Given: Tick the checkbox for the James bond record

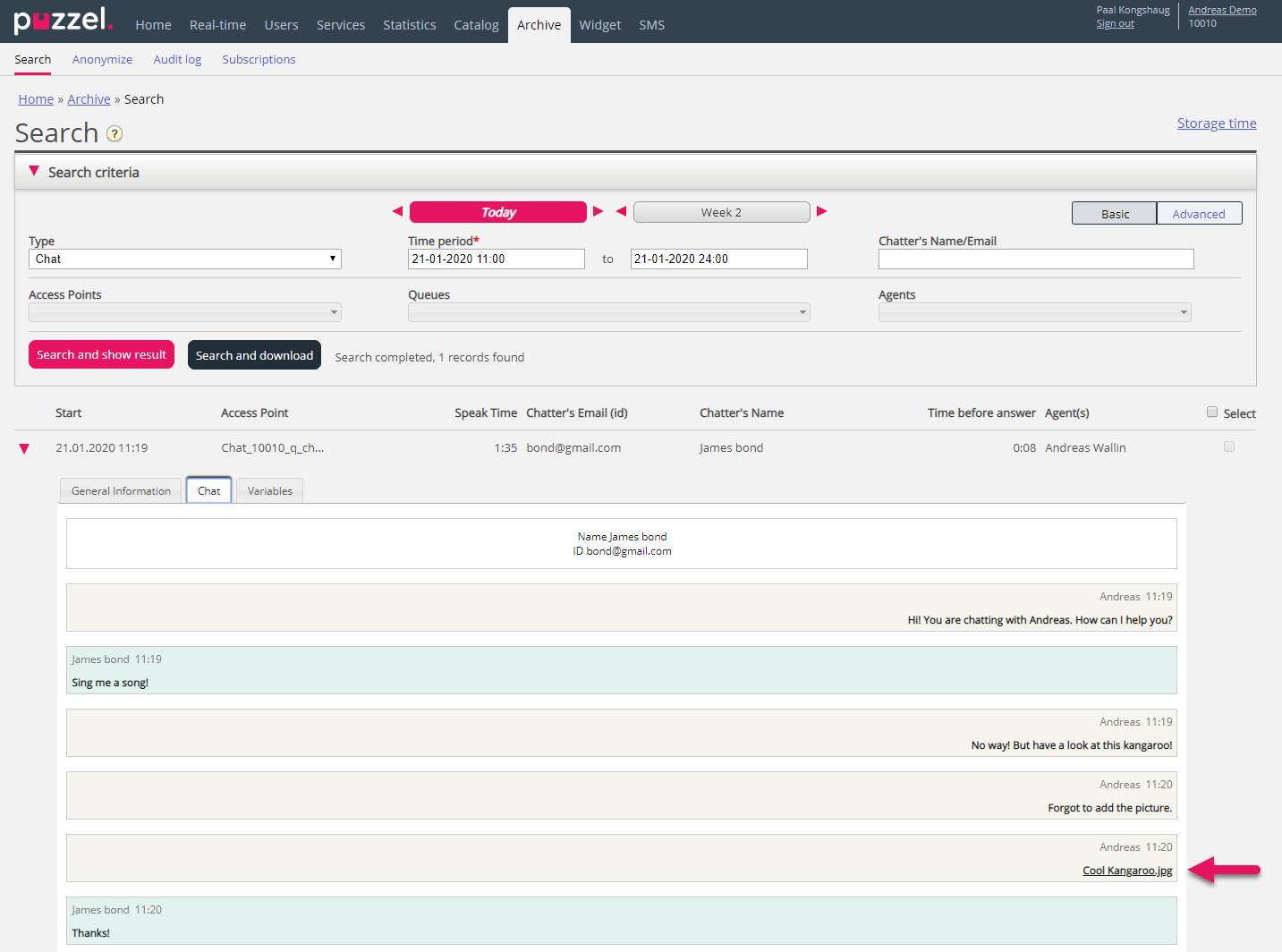Looking at the screenshot, I should click(1229, 446).
